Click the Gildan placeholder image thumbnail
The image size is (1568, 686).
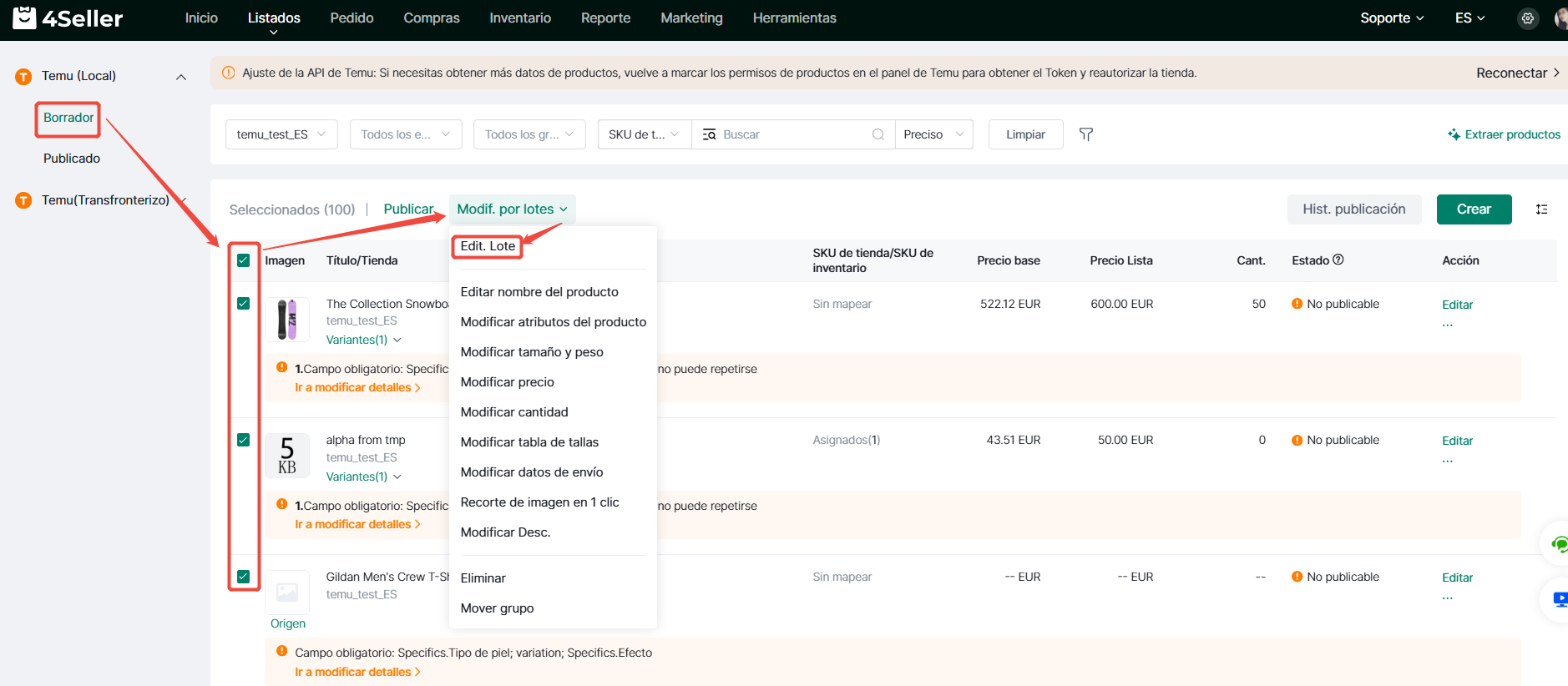point(287,593)
